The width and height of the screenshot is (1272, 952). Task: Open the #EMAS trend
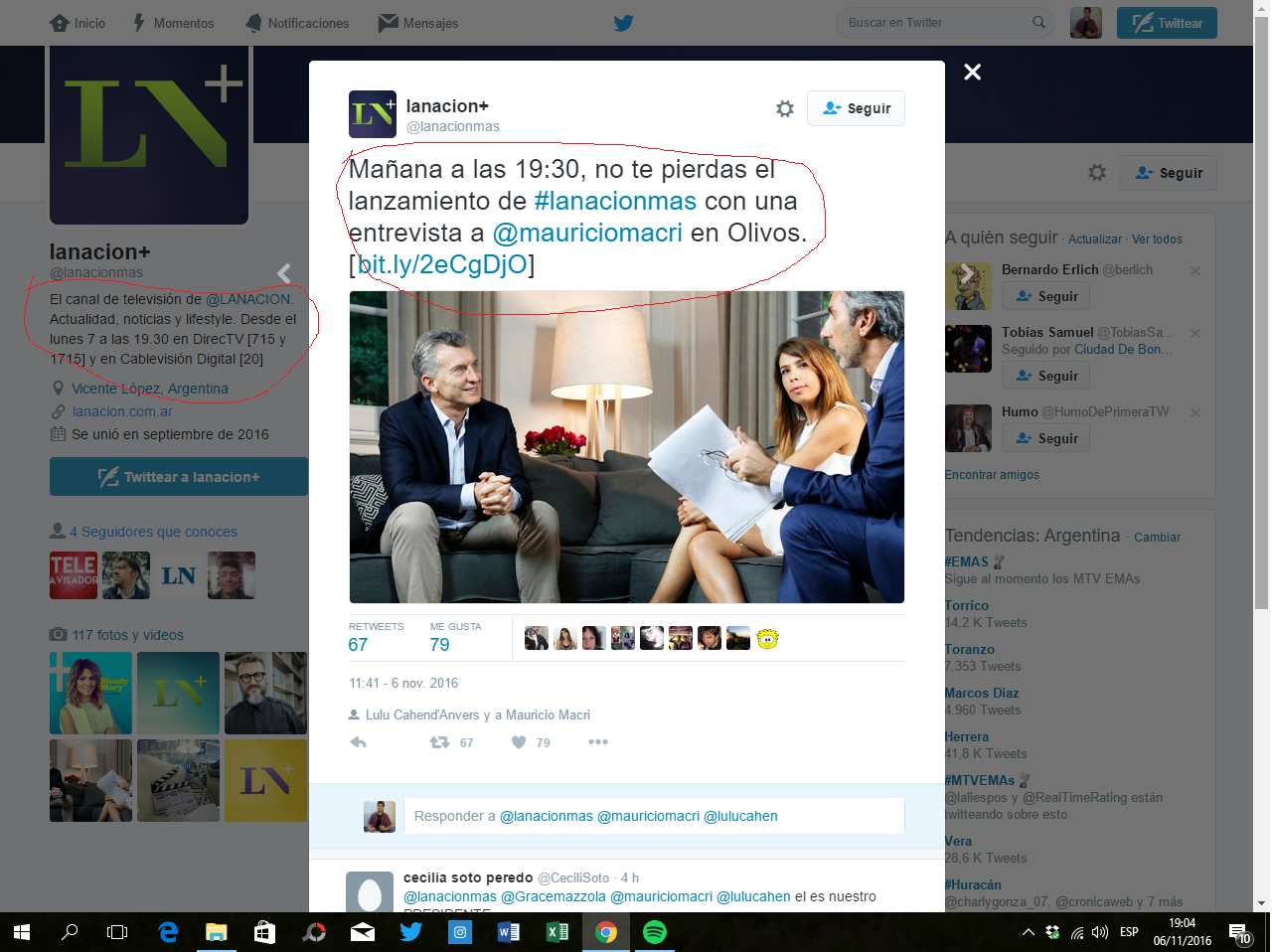(x=967, y=561)
